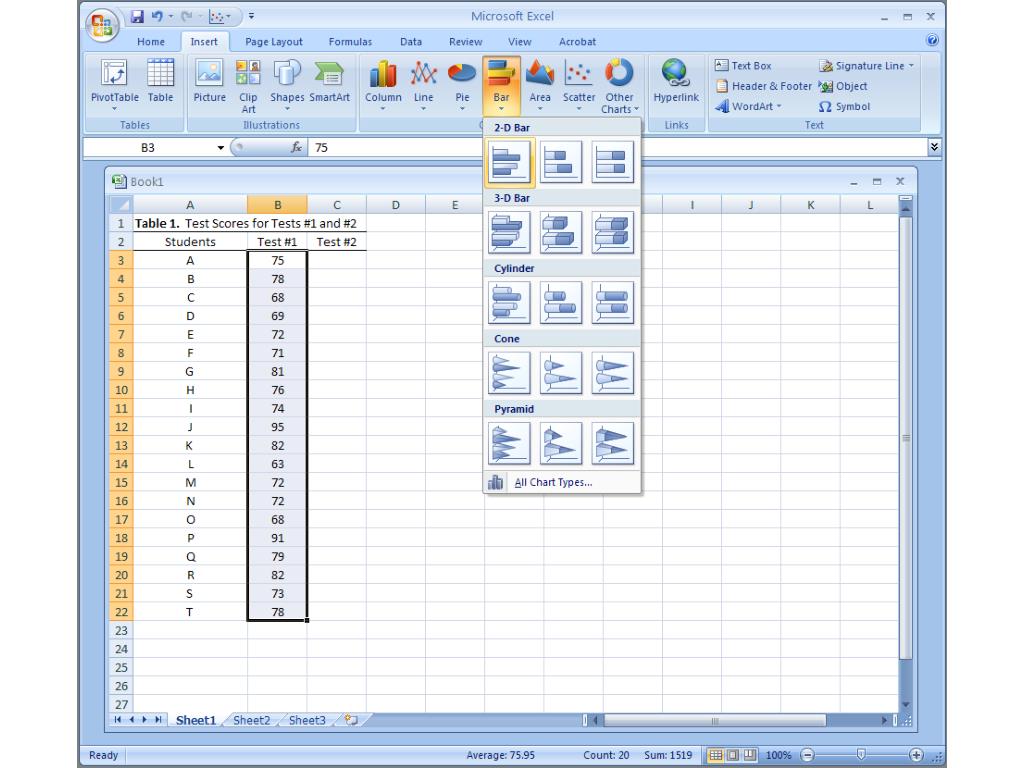
Task: Open the Scatter chart dropdown
Action: point(579,85)
